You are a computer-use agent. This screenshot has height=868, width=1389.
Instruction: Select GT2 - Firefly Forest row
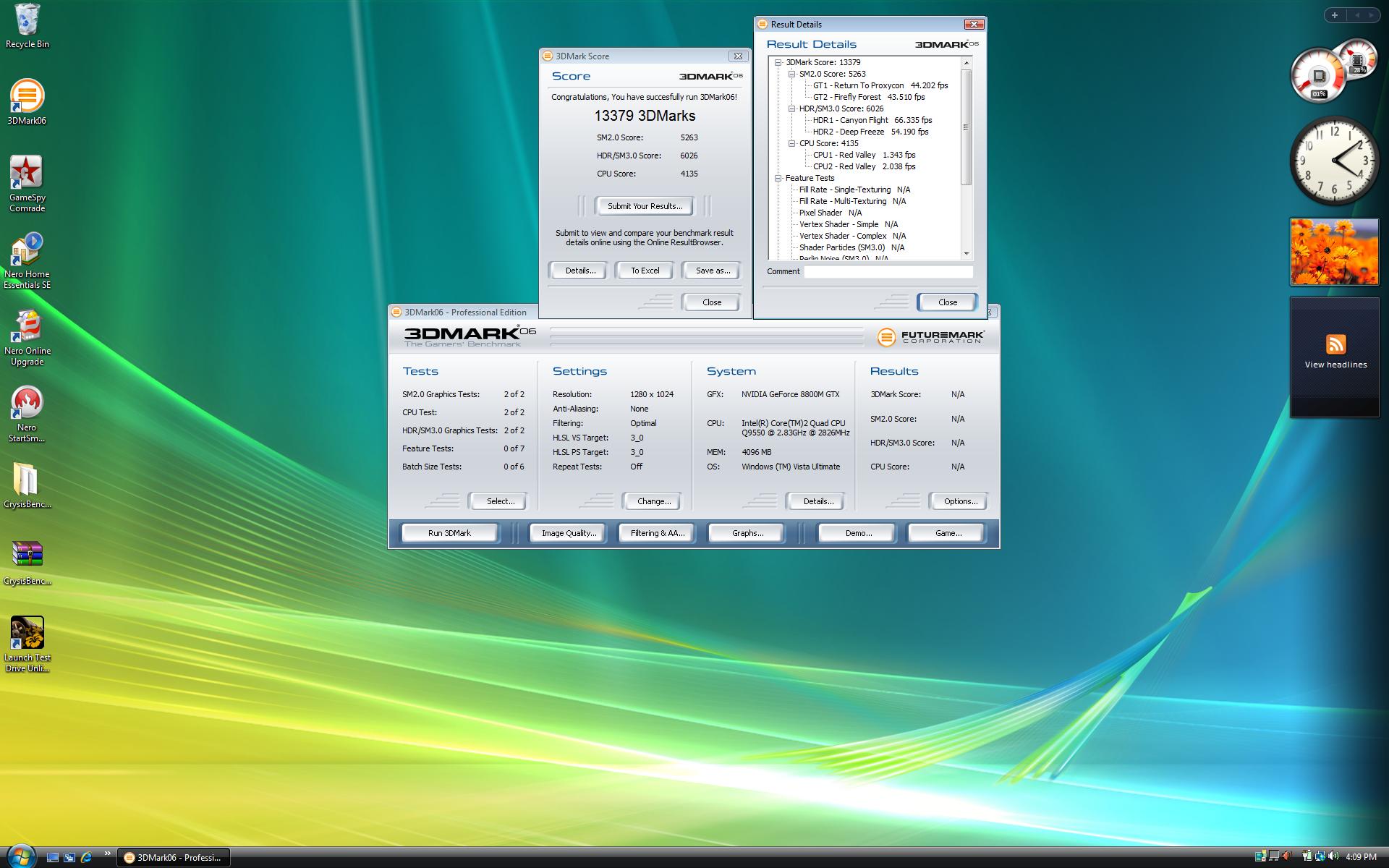(869, 97)
